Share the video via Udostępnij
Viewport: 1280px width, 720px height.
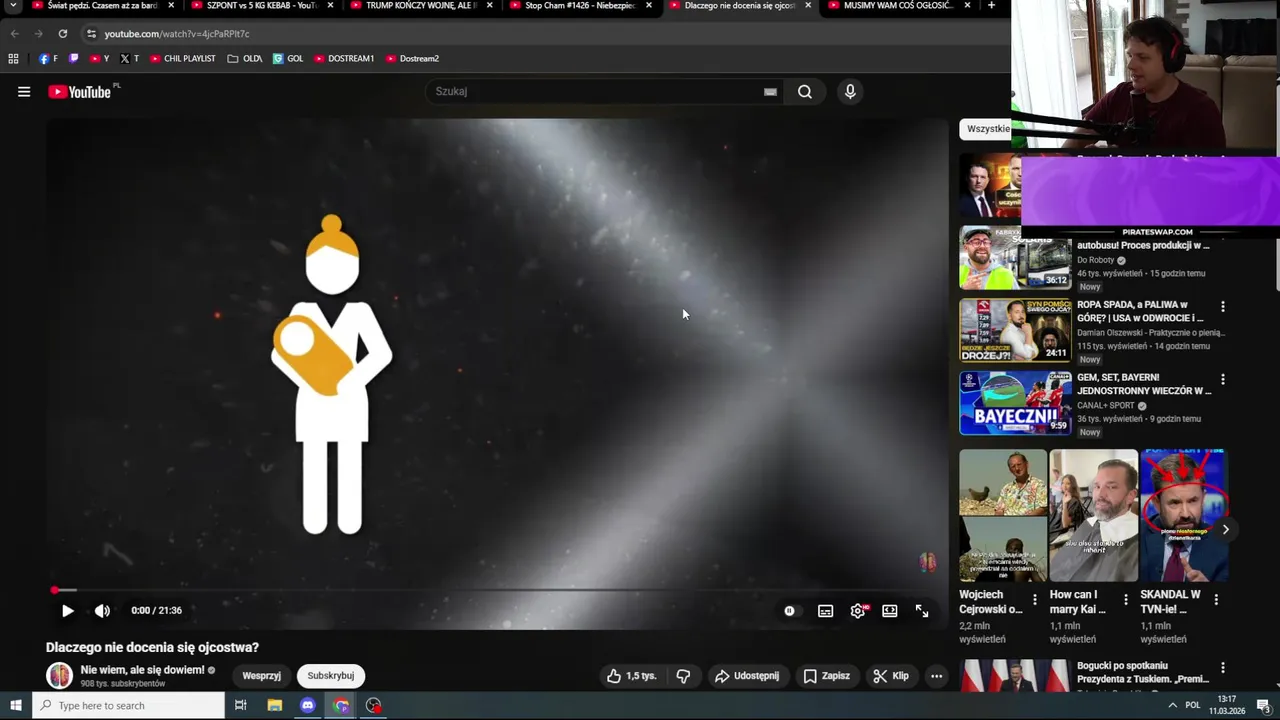pyautogui.click(x=746, y=676)
